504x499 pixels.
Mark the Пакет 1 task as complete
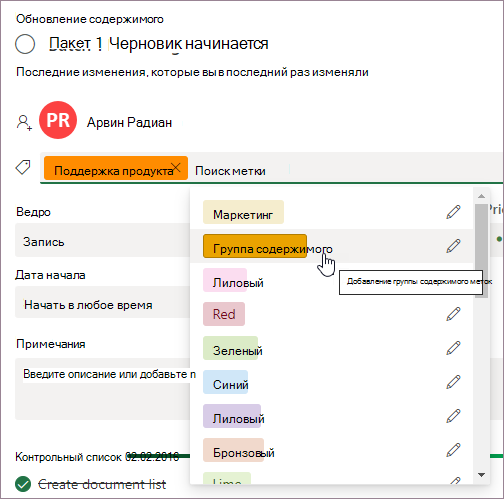[x=25, y=44]
